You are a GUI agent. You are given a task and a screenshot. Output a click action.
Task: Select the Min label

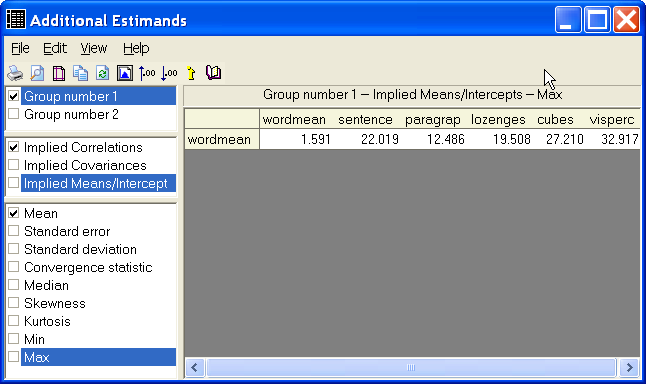pyautogui.click(x=34, y=339)
